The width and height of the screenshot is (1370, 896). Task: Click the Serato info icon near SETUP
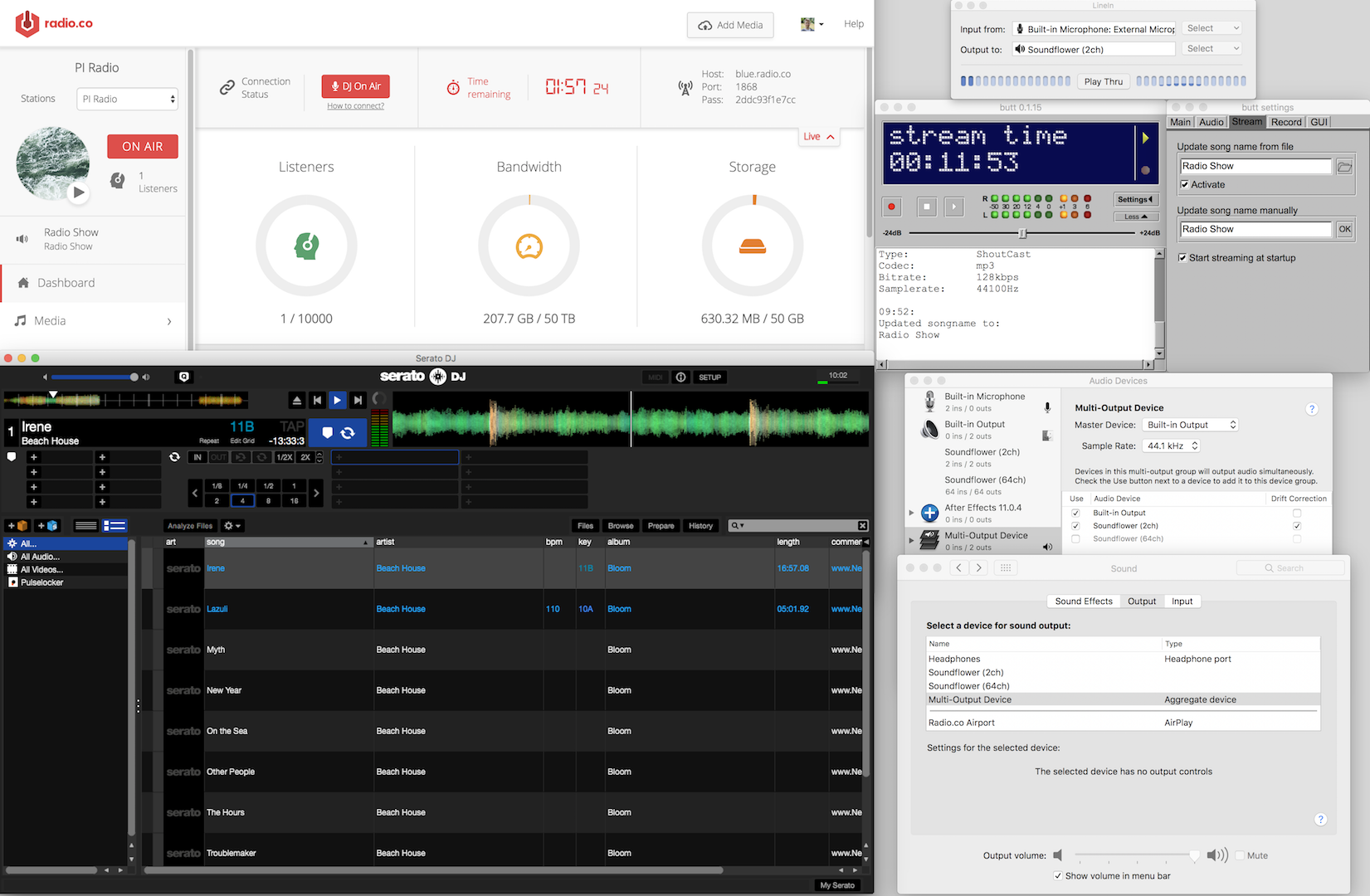click(681, 377)
